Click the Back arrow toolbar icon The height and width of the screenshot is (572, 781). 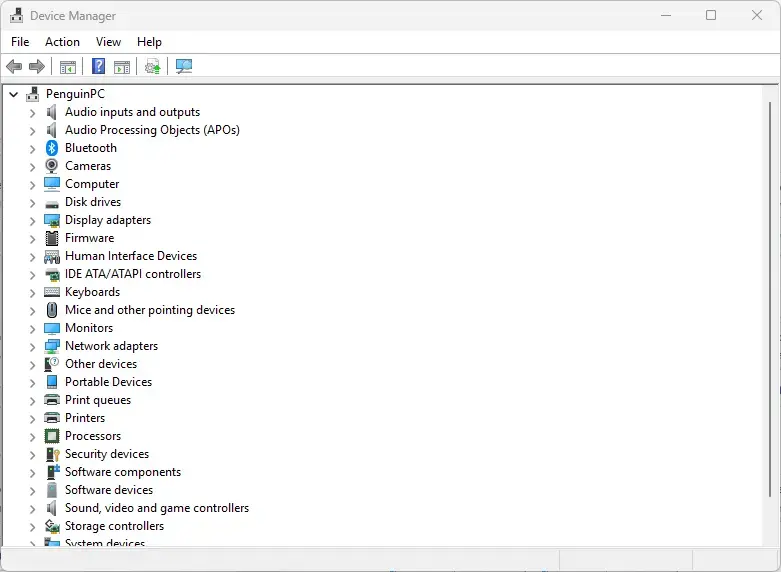14,66
